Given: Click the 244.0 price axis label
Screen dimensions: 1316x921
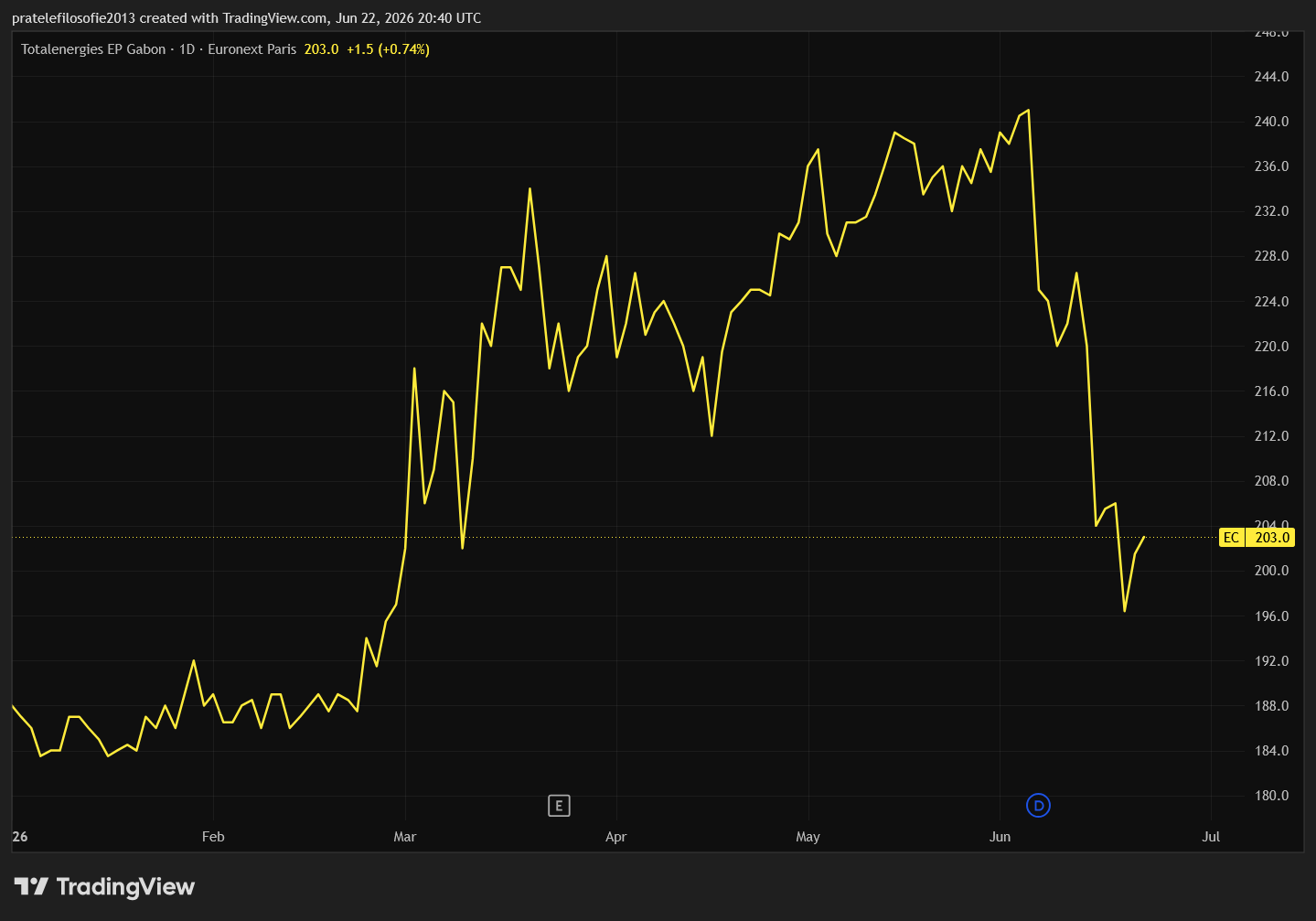Looking at the screenshot, I should (1271, 77).
